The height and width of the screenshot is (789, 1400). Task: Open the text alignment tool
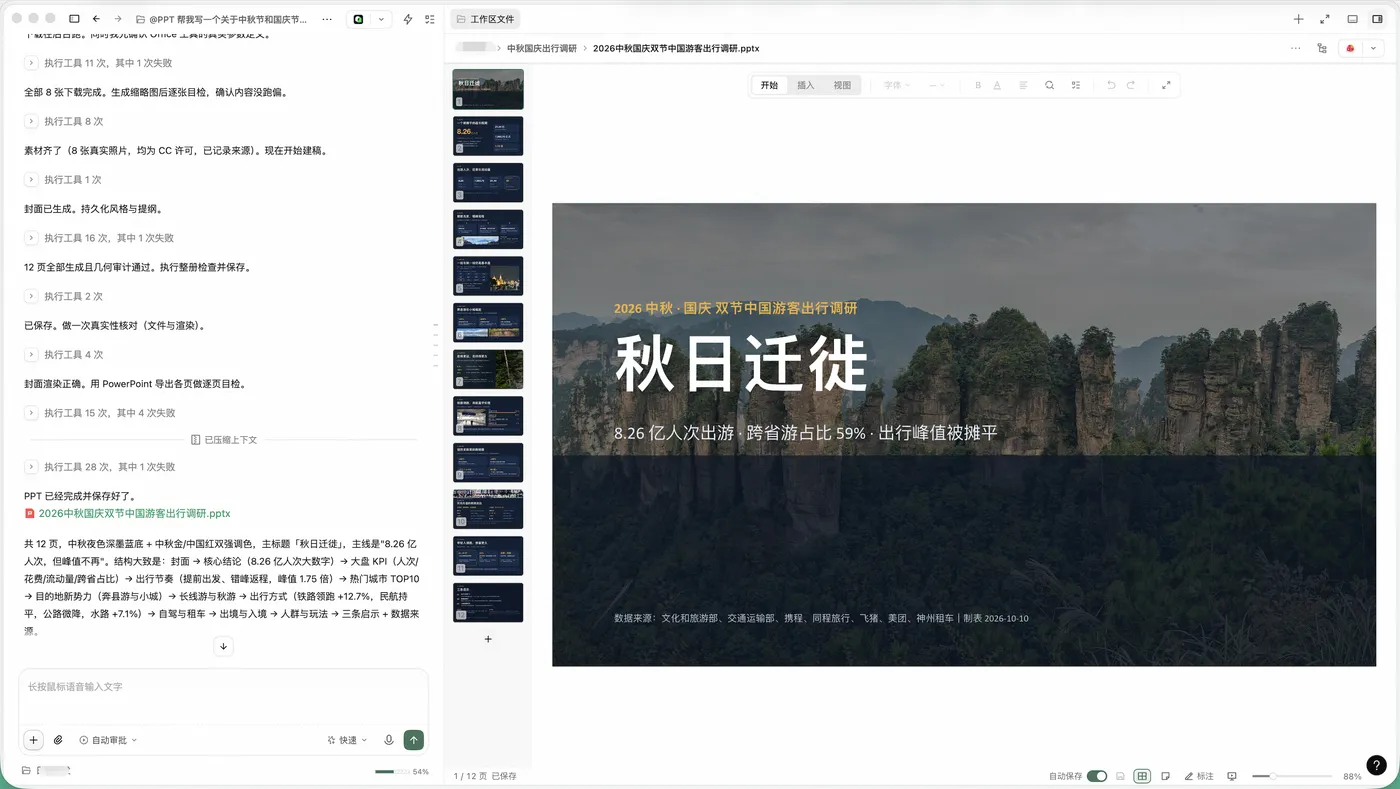(1023, 85)
